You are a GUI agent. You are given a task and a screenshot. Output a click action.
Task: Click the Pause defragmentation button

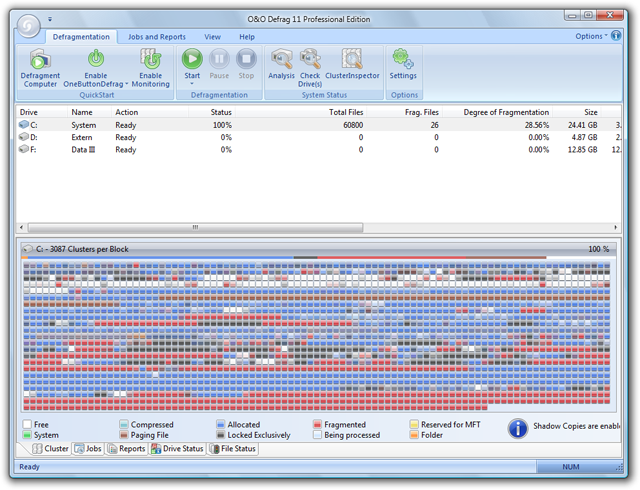coord(219,59)
